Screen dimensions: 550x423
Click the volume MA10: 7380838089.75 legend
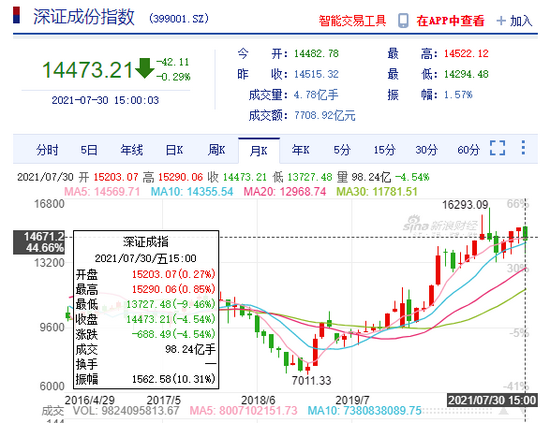click(x=364, y=410)
